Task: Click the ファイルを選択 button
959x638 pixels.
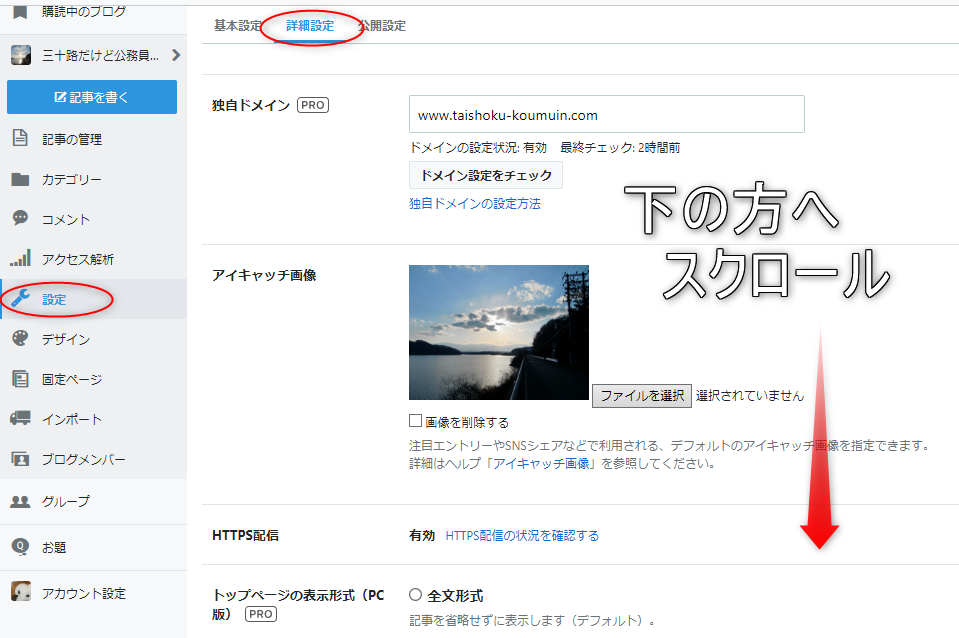Action: (x=642, y=396)
